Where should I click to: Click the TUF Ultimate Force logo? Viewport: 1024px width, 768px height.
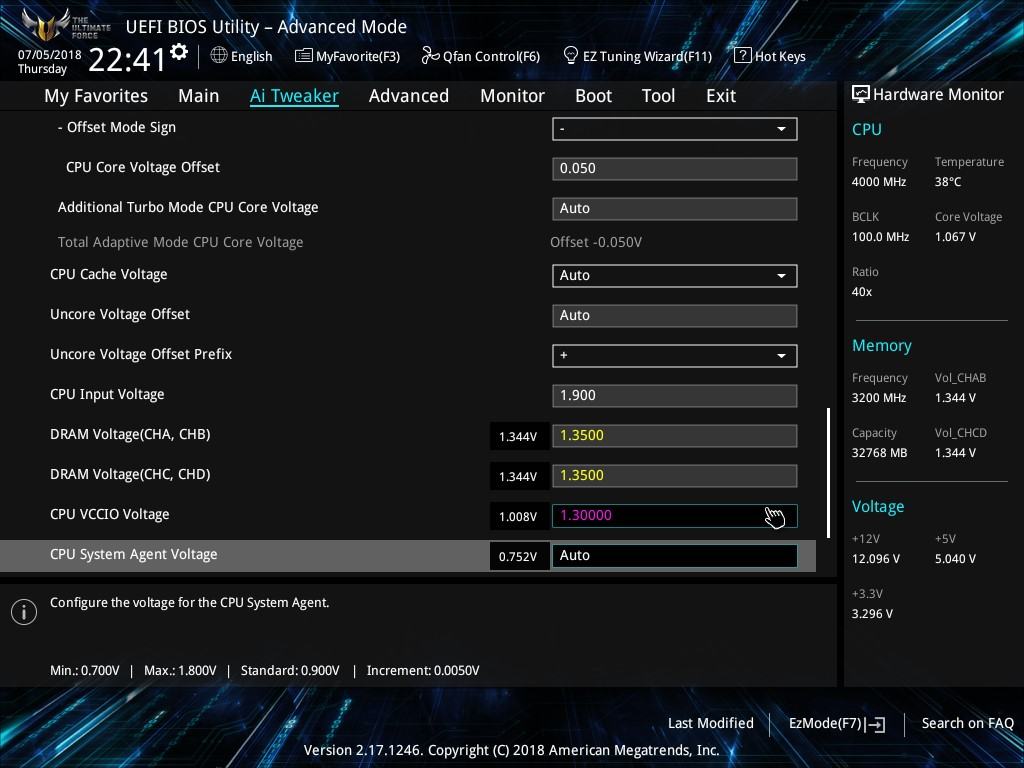click(65, 25)
